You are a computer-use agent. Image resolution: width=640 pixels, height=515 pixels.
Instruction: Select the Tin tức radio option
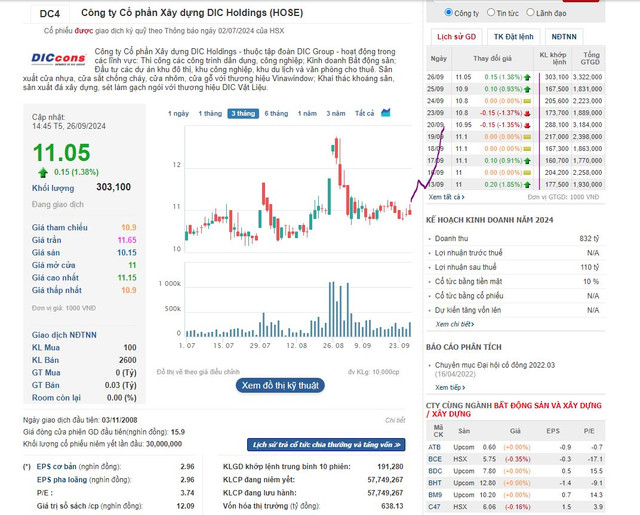491,12
